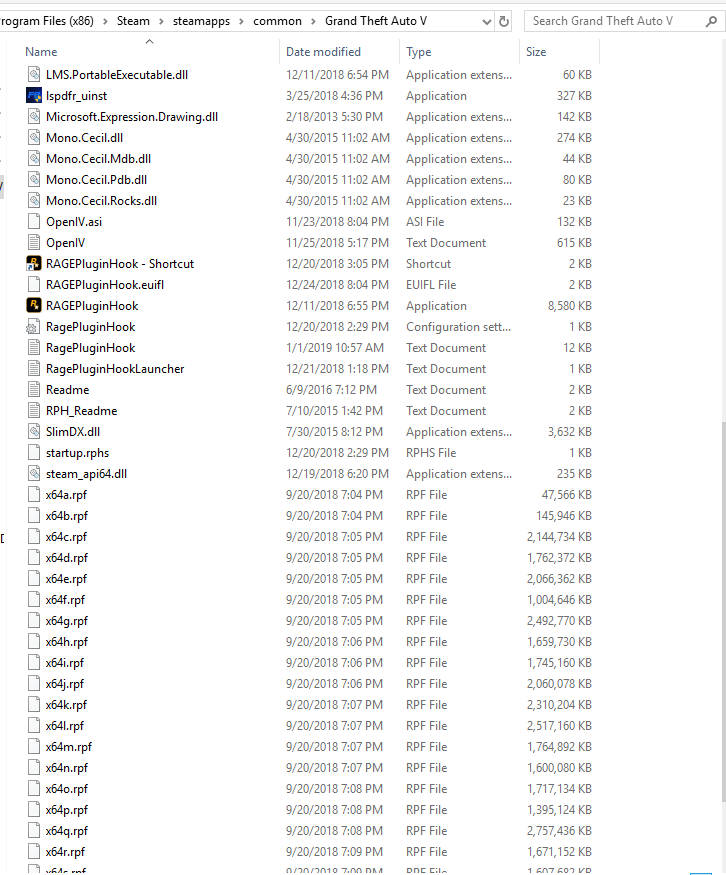Sort files by the Size column

point(536,52)
